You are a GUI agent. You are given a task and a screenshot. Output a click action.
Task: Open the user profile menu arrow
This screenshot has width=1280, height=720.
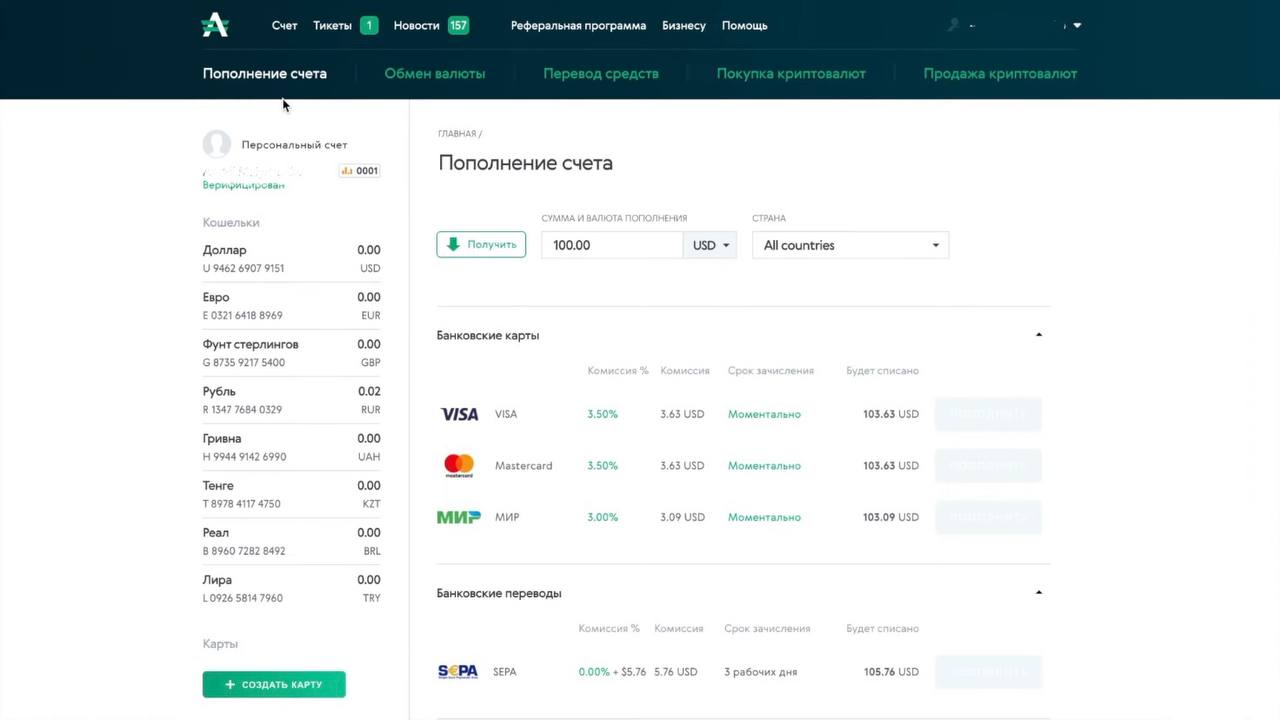1077,26
